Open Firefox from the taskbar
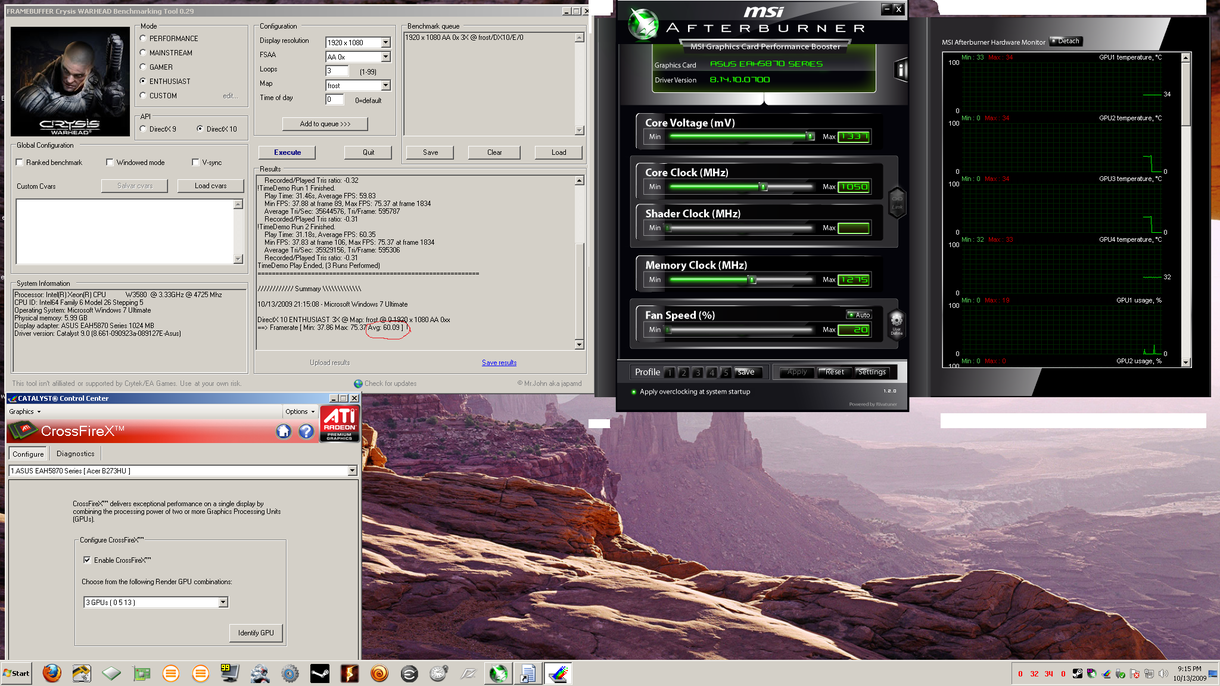The height and width of the screenshot is (686, 1220). pos(52,673)
